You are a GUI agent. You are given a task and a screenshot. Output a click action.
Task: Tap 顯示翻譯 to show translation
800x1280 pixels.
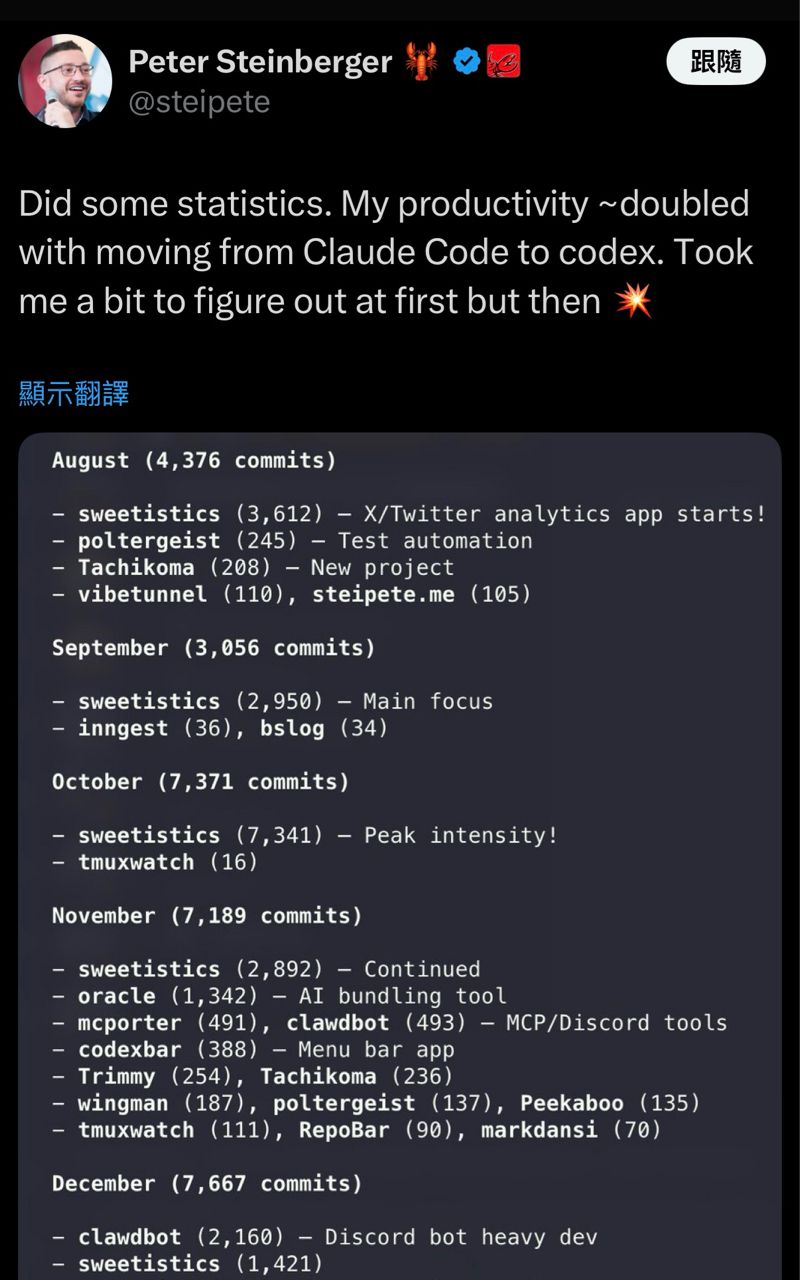coord(74,393)
